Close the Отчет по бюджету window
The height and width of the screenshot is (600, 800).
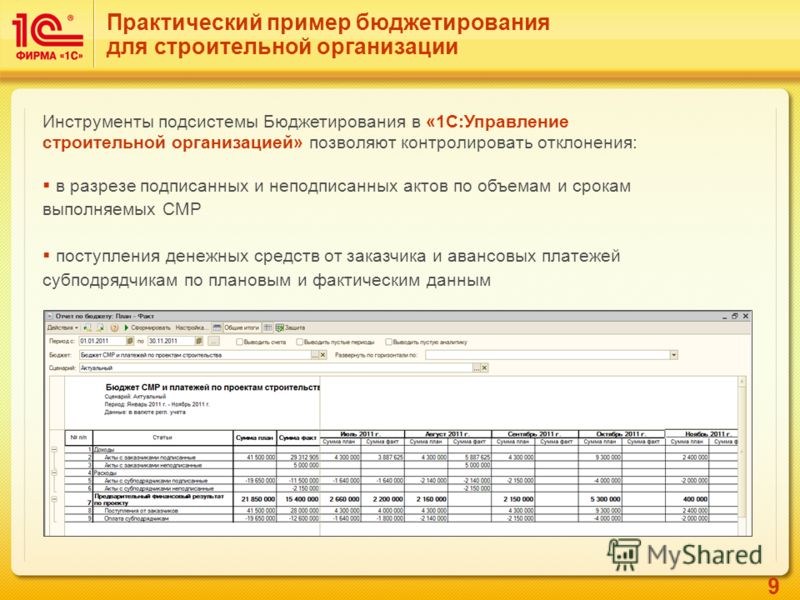coord(745,316)
